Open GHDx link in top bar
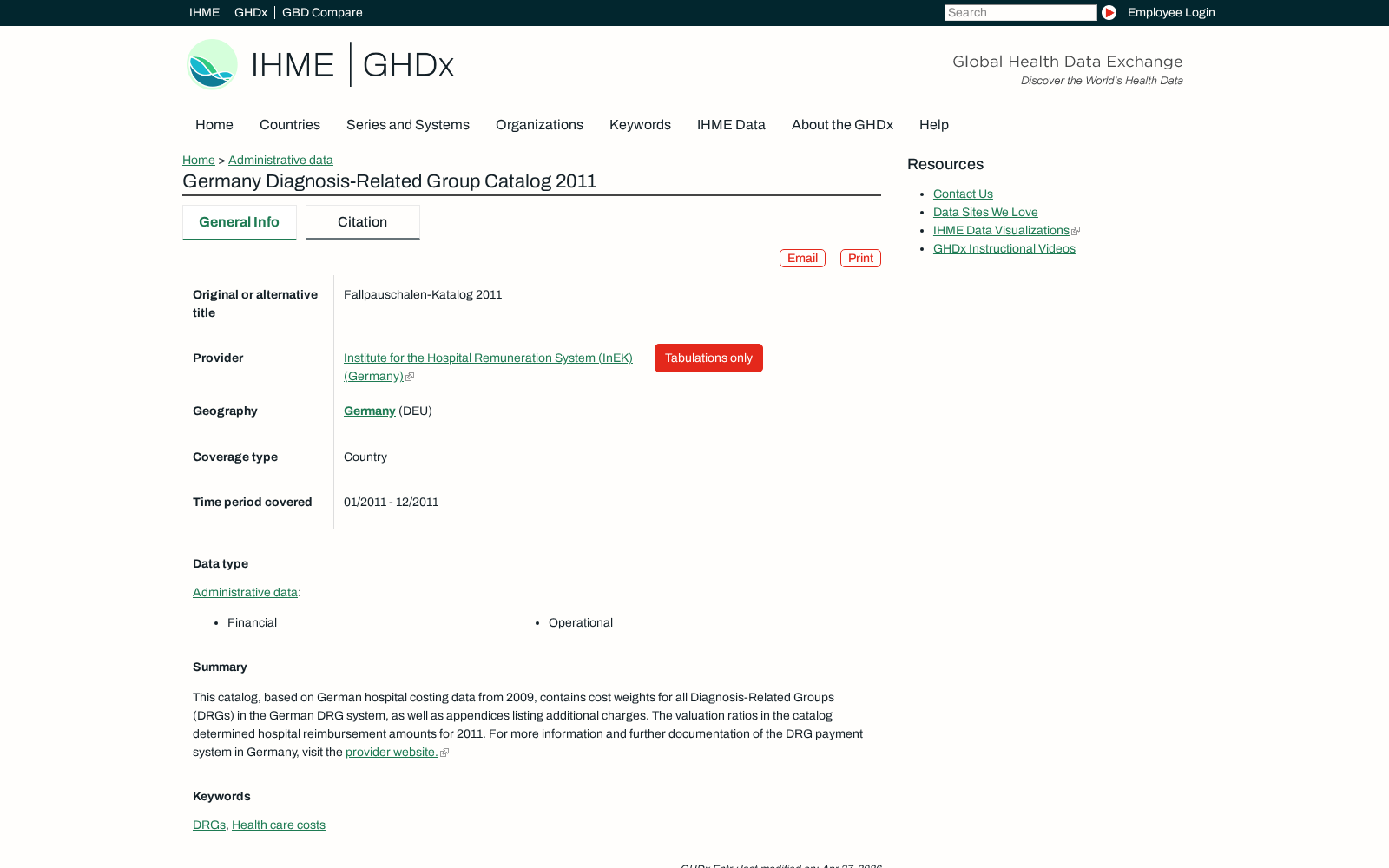The height and width of the screenshot is (868, 1389). pos(251,12)
